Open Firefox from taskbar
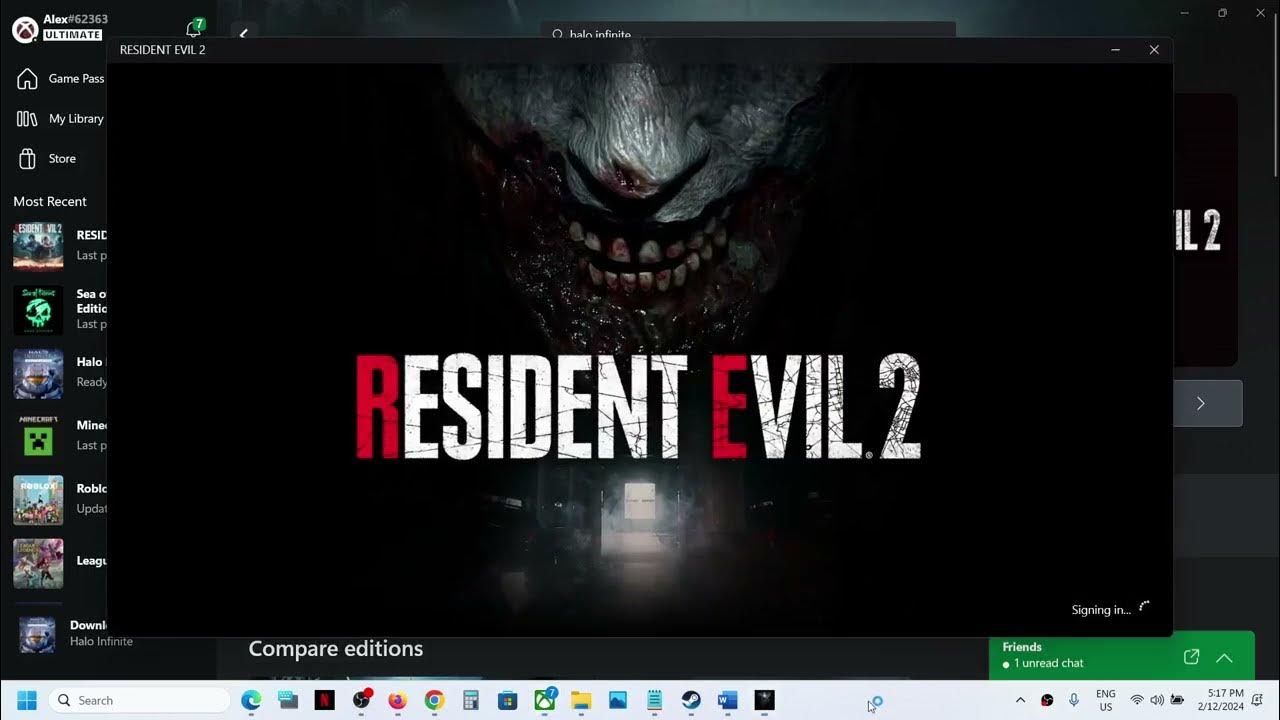This screenshot has height=720, width=1280. [x=397, y=700]
